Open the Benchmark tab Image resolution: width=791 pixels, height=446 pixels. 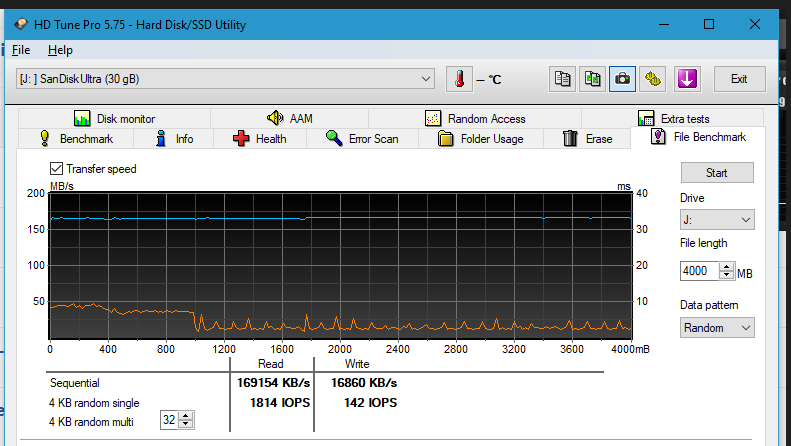76,139
